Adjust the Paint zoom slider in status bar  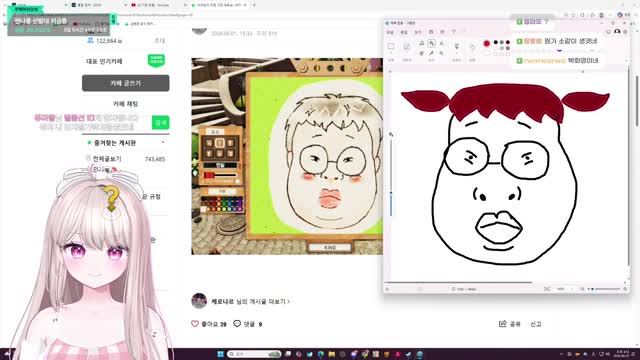pyautogui.click(x=605, y=289)
